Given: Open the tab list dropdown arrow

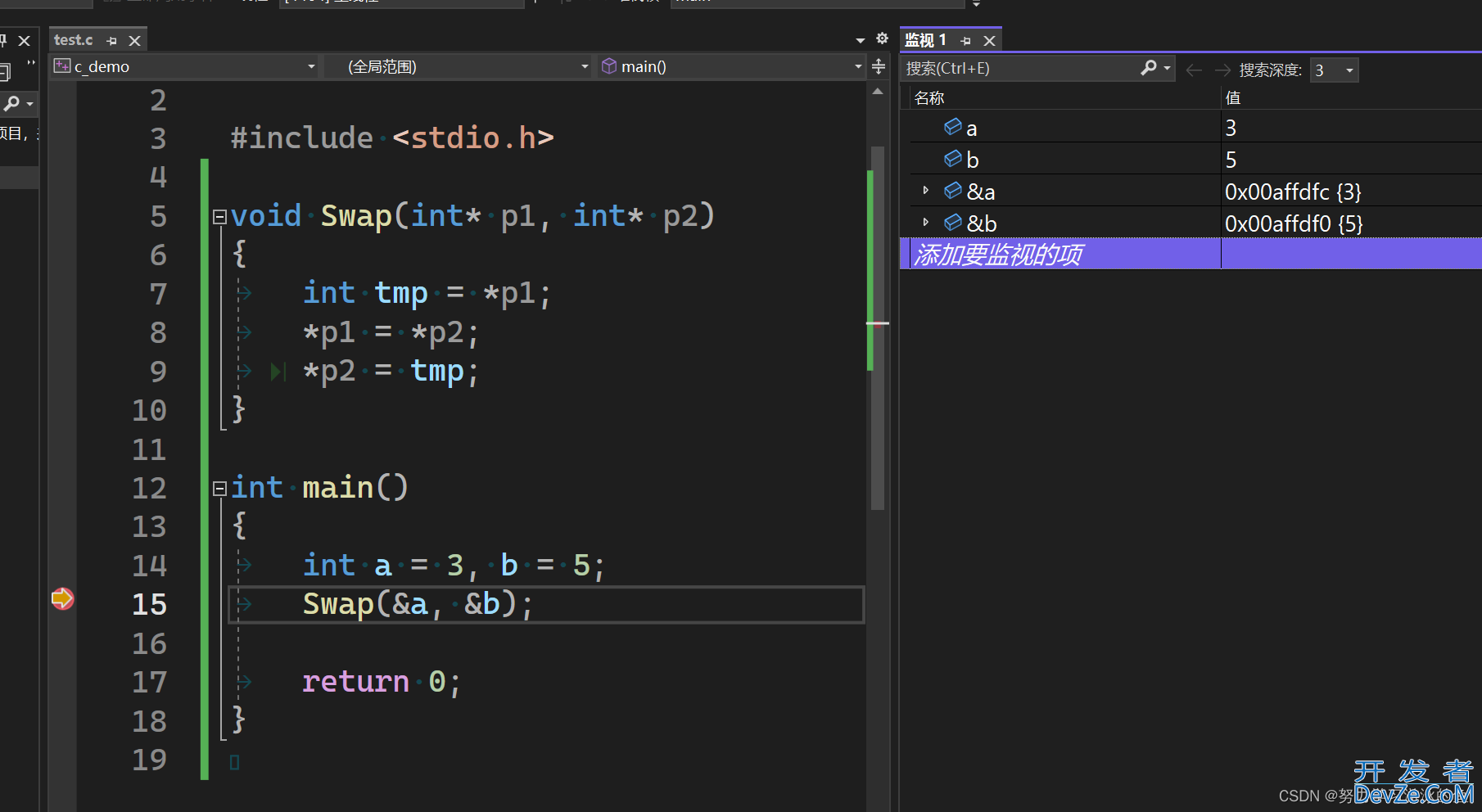Looking at the screenshot, I should (x=861, y=40).
